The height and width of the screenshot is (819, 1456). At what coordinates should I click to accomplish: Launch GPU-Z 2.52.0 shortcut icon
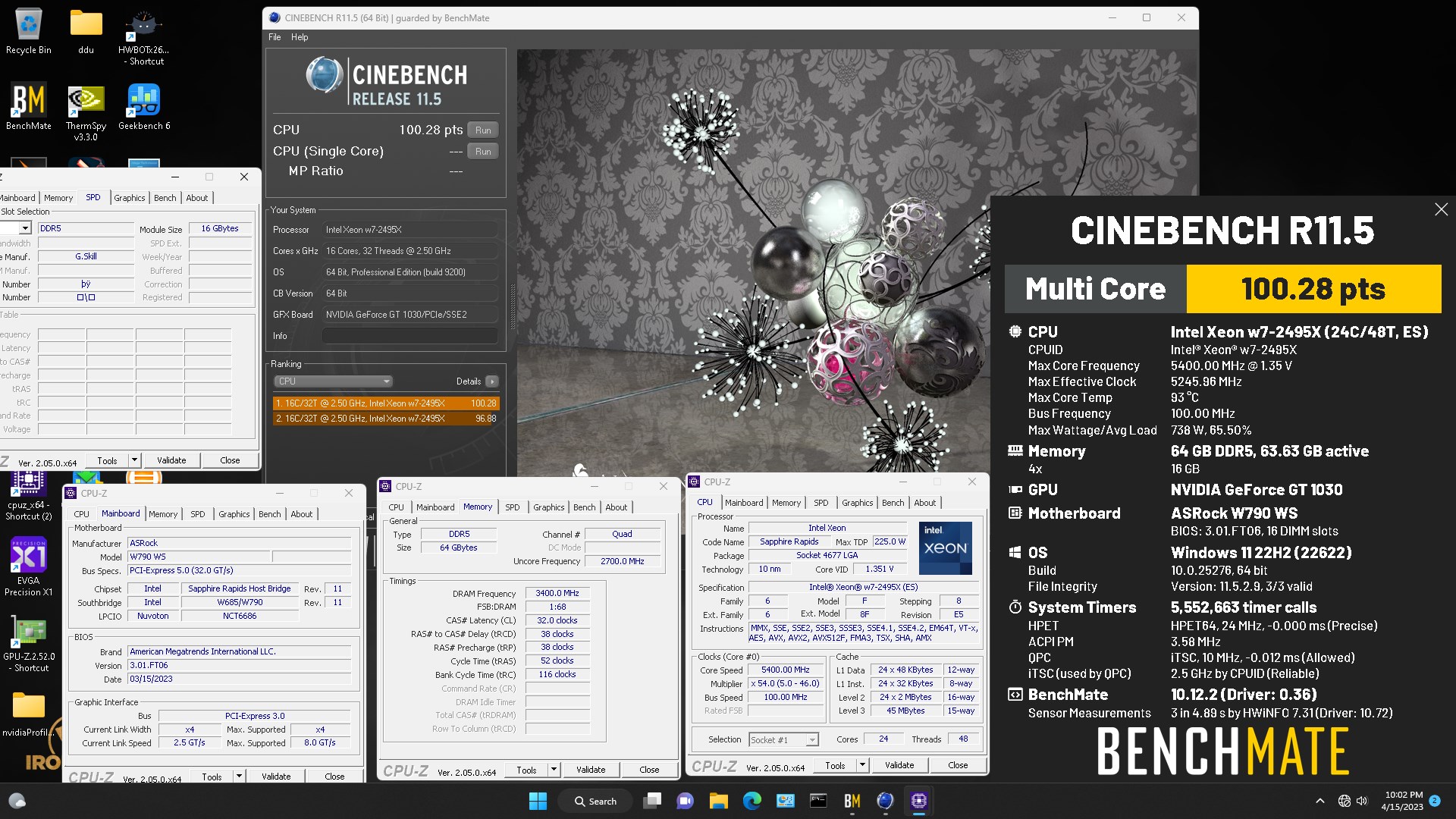29,642
